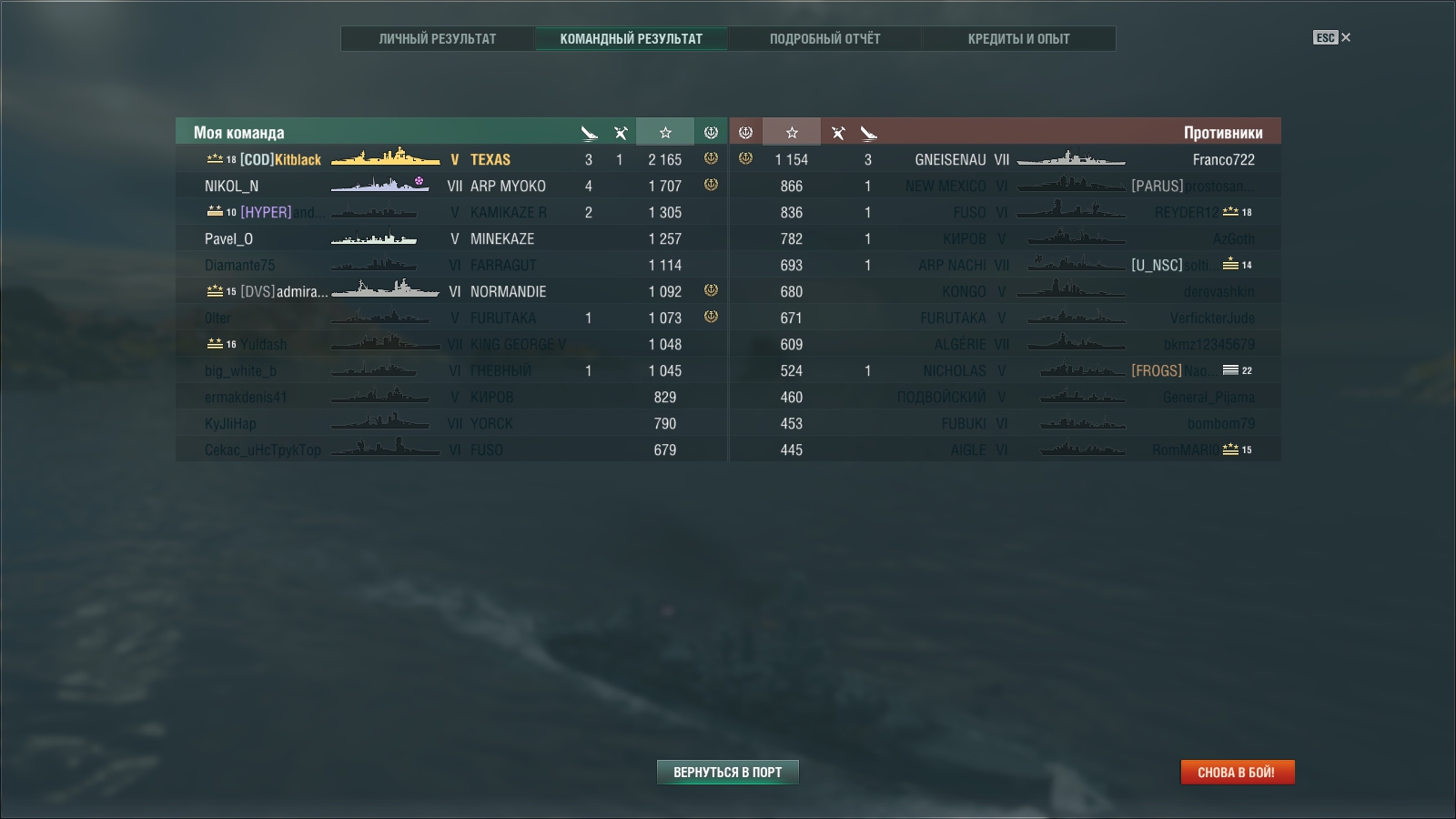Select the Командный результат tab
The width and height of the screenshot is (1456, 819).
632,38
